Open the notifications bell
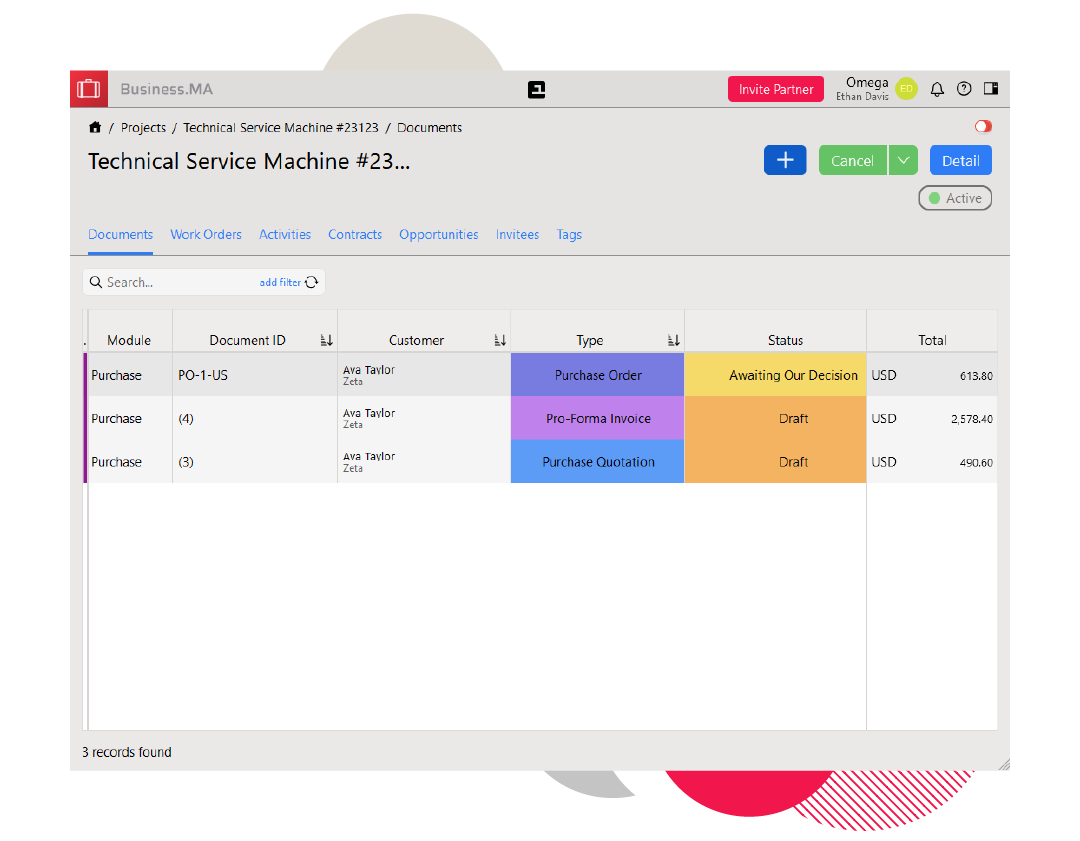This screenshot has height=841, width=1080. click(x=937, y=89)
